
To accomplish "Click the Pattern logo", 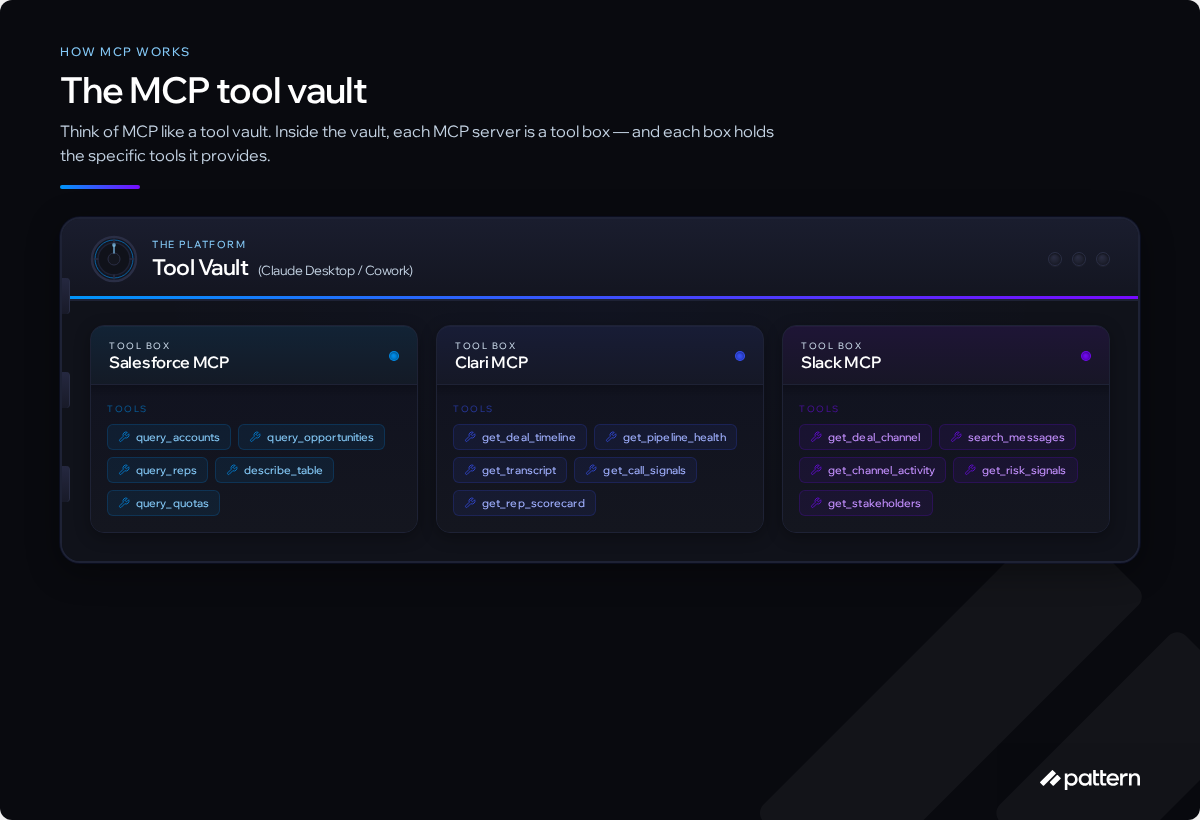I will [1090, 779].
